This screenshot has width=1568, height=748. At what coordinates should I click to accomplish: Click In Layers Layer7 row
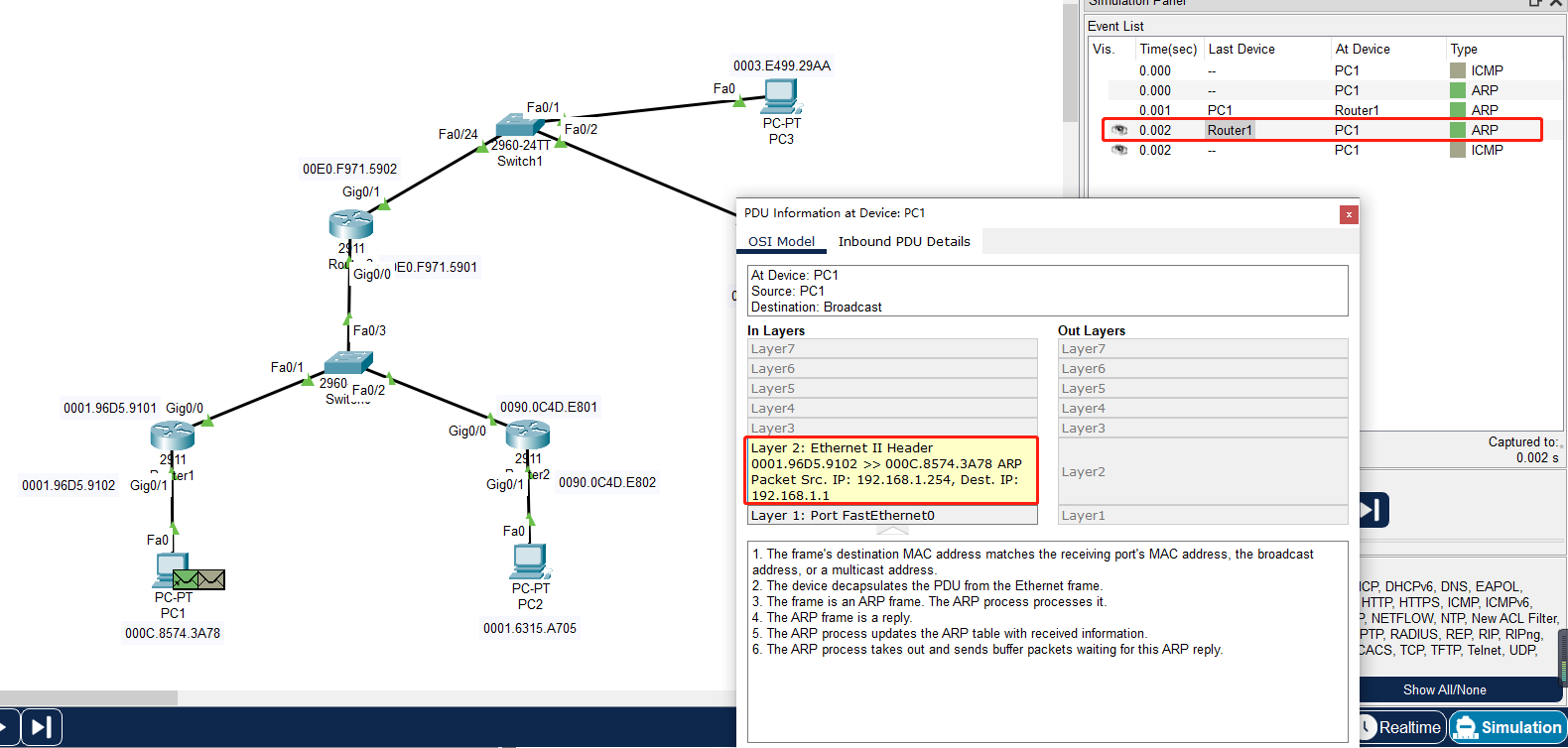tap(892, 349)
